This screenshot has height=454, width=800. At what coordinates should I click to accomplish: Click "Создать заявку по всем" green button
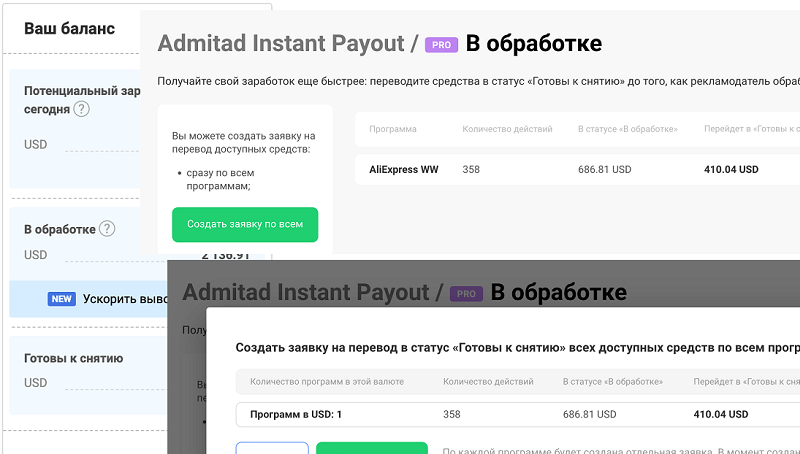(x=245, y=224)
